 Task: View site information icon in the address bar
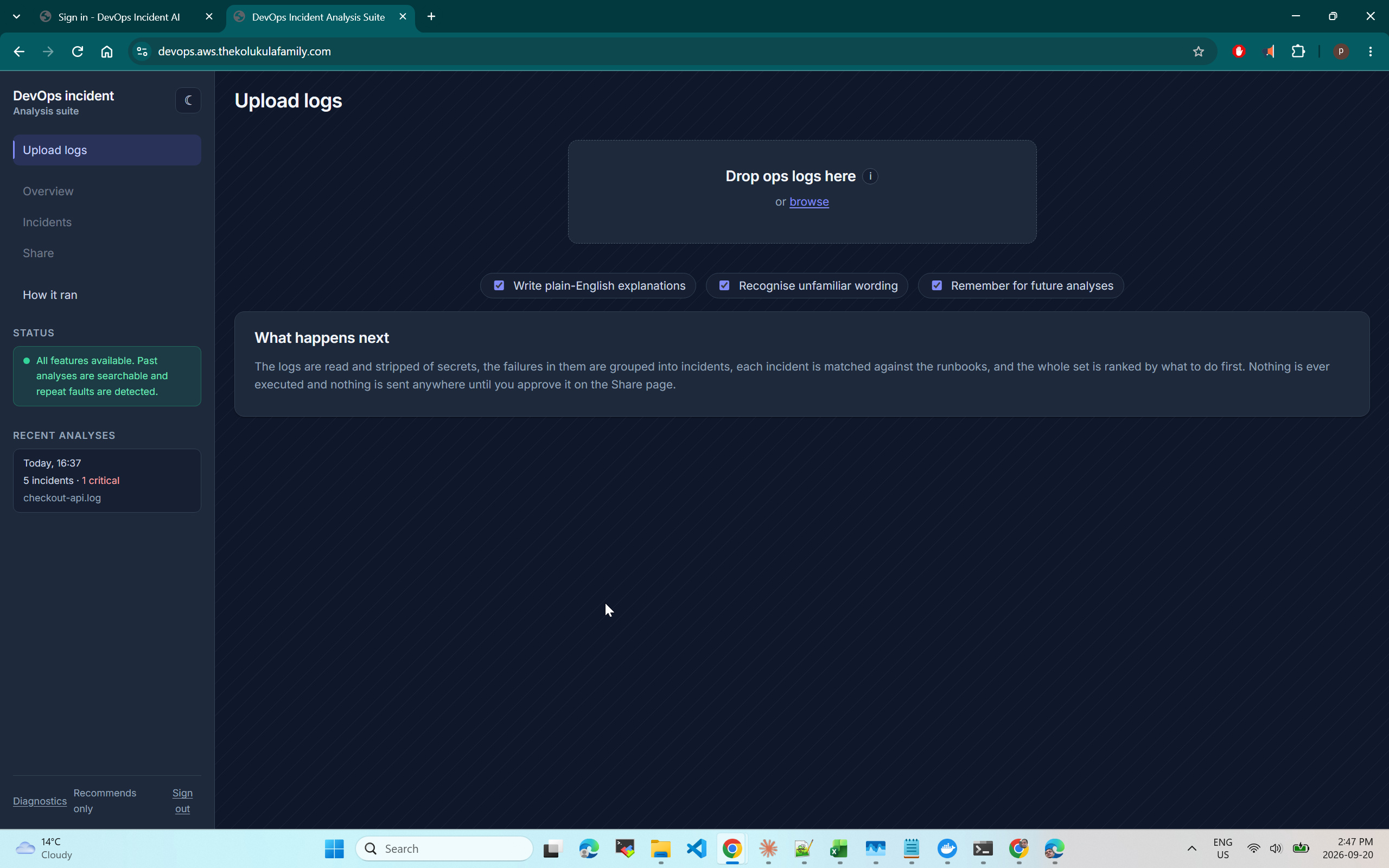coord(142,52)
